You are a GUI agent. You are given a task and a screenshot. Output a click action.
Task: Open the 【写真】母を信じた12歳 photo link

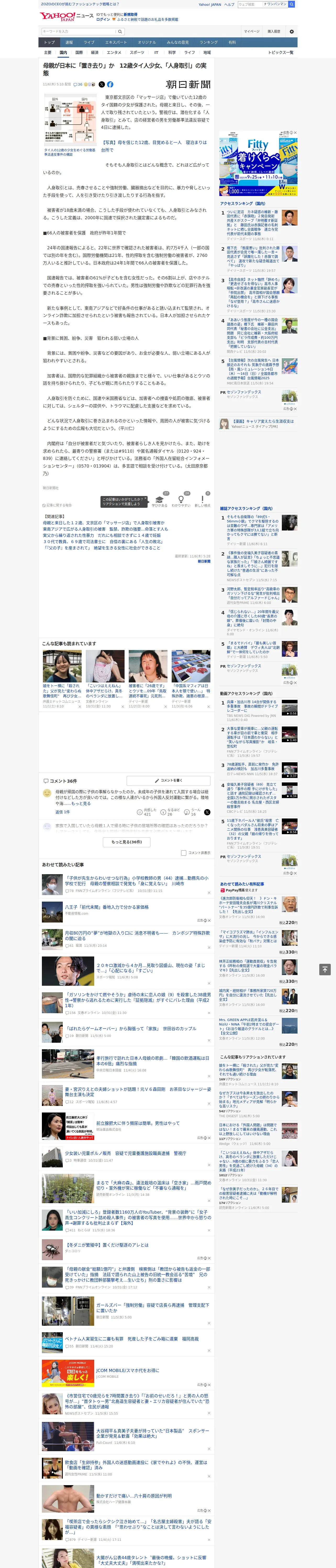pos(154,146)
